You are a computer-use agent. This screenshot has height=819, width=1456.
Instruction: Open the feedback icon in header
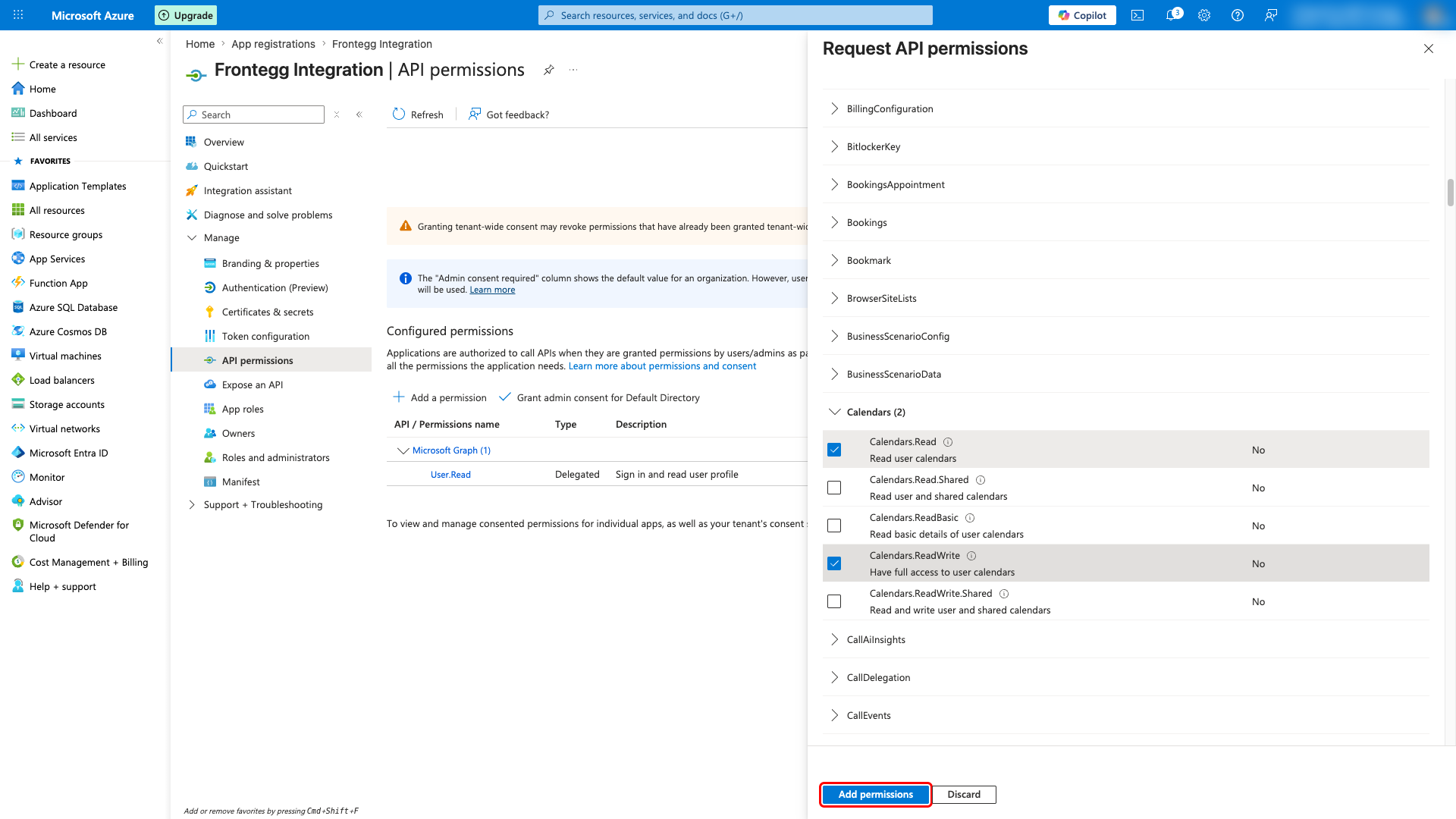tap(1271, 15)
